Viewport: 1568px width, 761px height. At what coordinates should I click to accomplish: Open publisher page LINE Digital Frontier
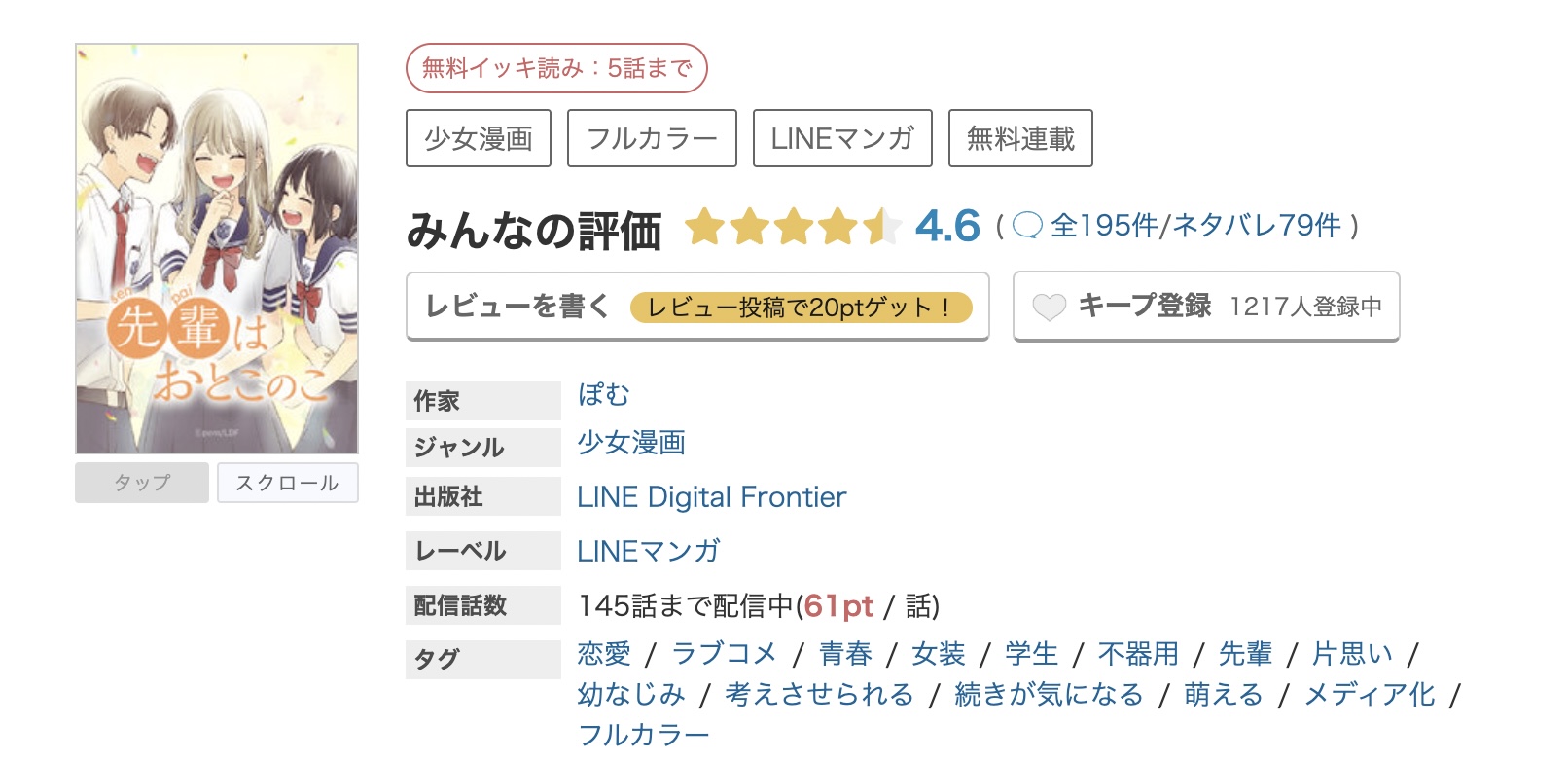[x=709, y=497]
